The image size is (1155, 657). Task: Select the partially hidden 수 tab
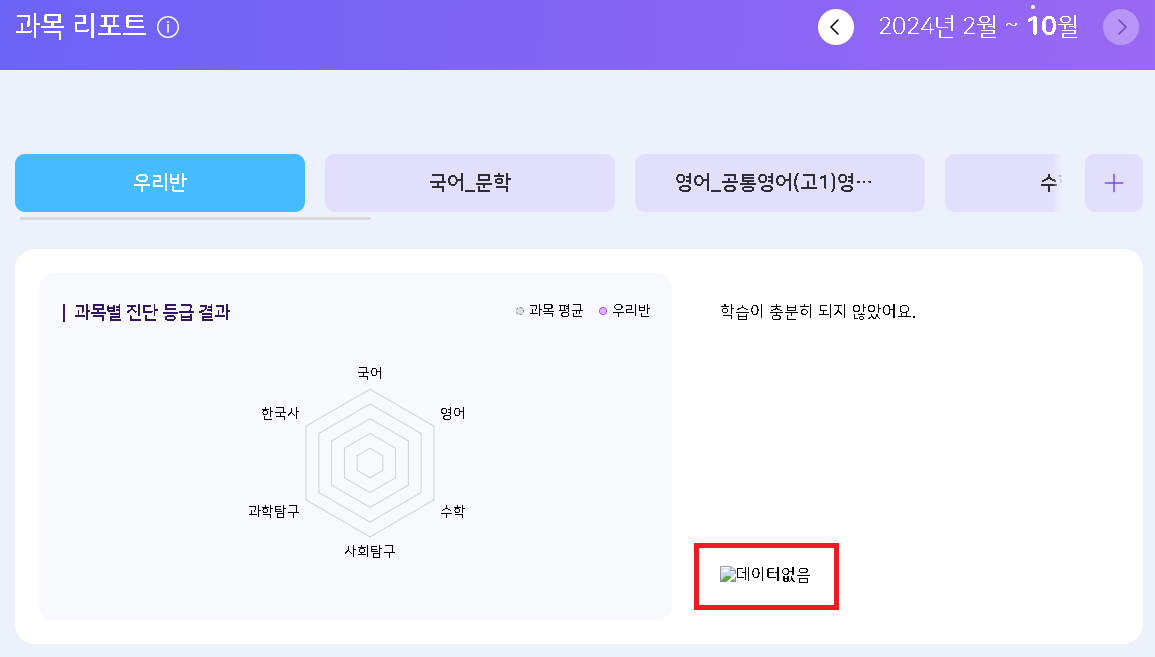pos(1003,183)
